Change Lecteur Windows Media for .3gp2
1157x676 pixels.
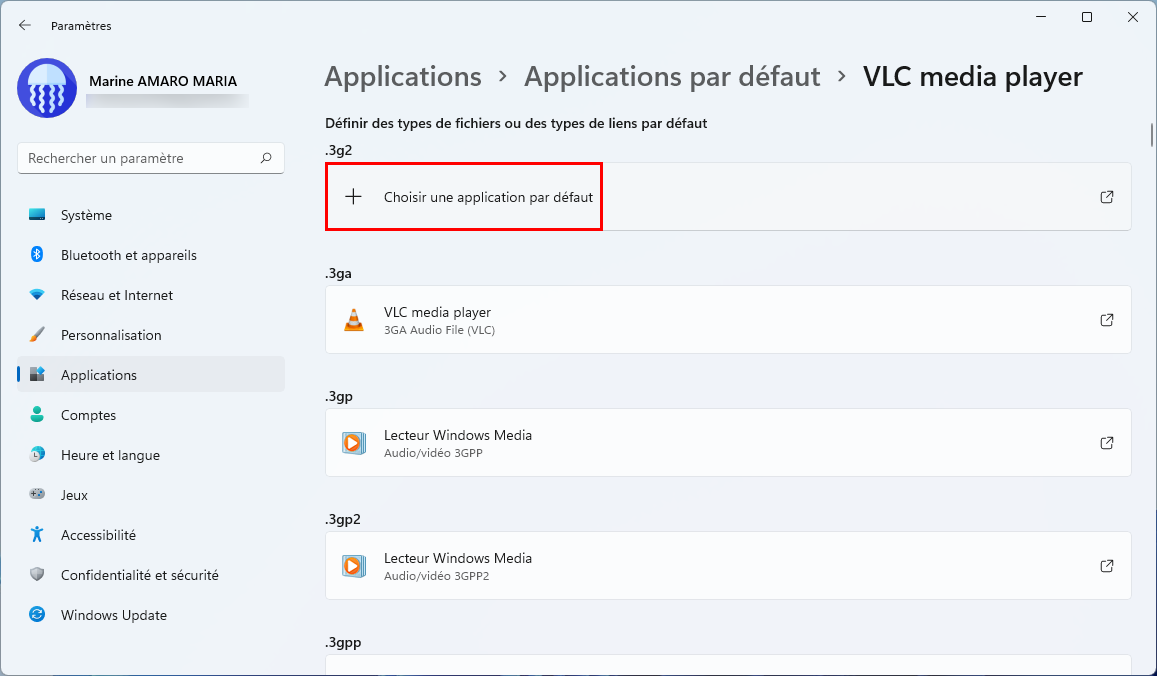[x=728, y=565]
